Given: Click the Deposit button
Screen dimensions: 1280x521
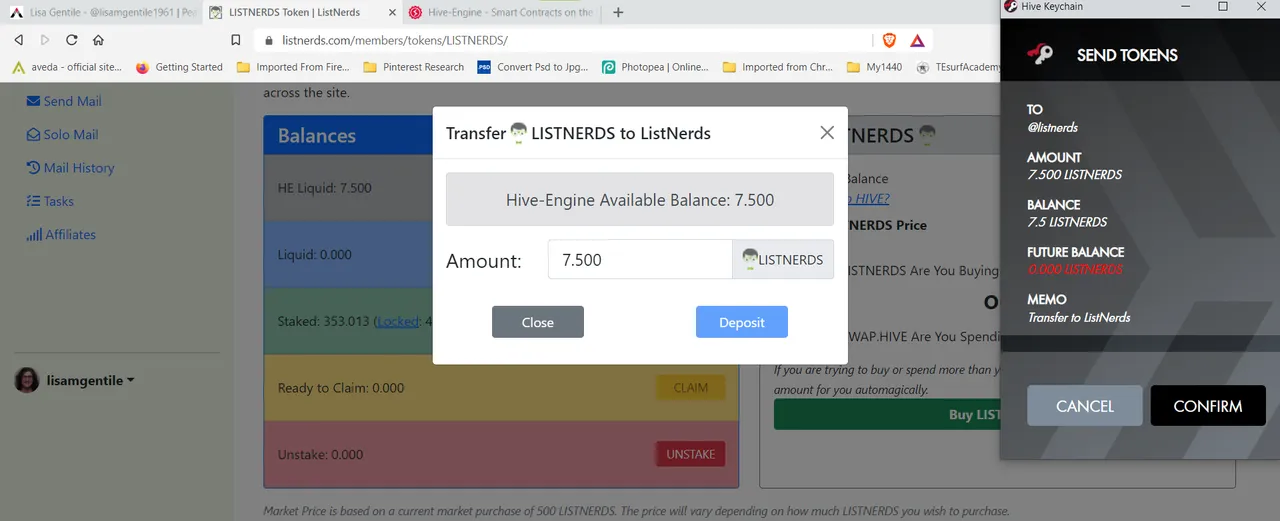Looking at the screenshot, I should [x=742, y=322].
